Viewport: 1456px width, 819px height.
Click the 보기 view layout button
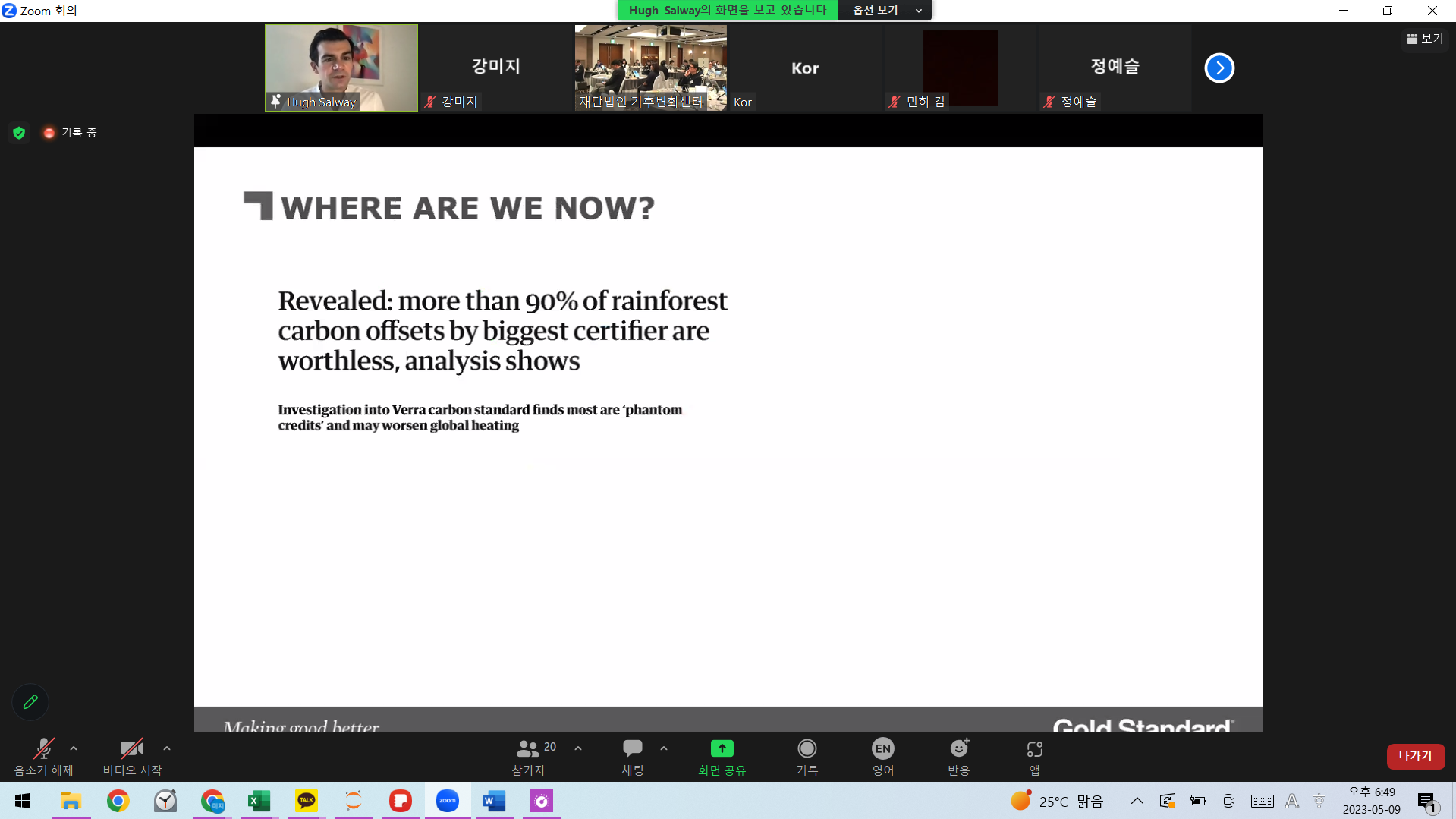(x=1425, y=39)
